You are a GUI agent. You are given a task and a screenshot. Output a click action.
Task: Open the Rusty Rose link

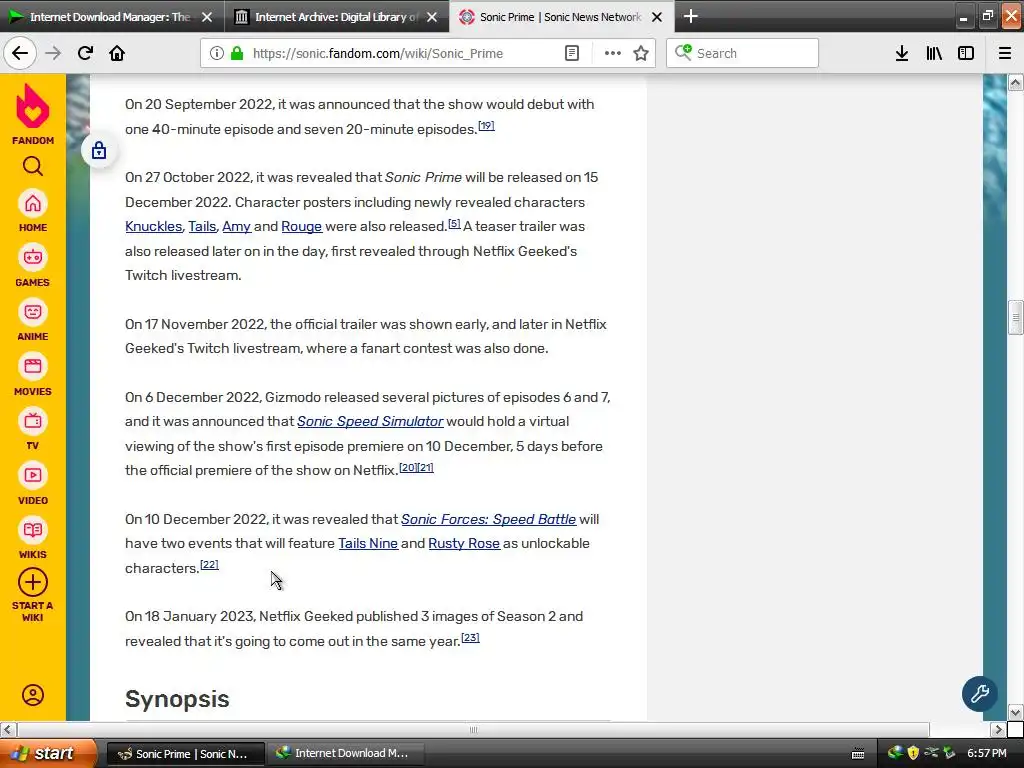(464, 543)
